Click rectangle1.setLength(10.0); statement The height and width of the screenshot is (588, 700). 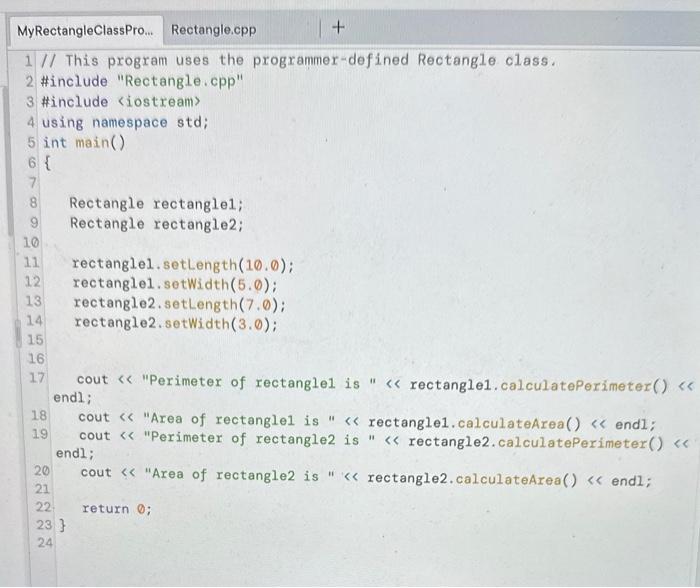(x=183, y=265)
